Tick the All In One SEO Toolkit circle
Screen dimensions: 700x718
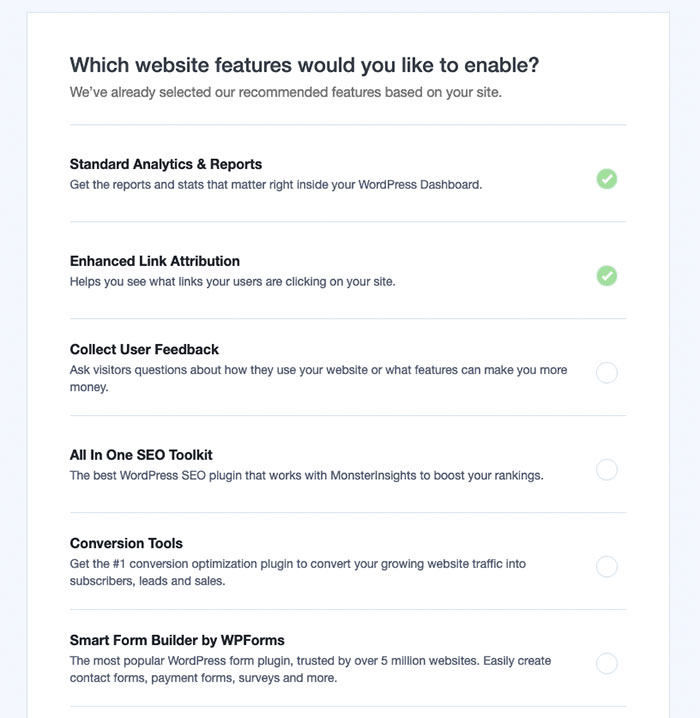click(x=607, y=469)
